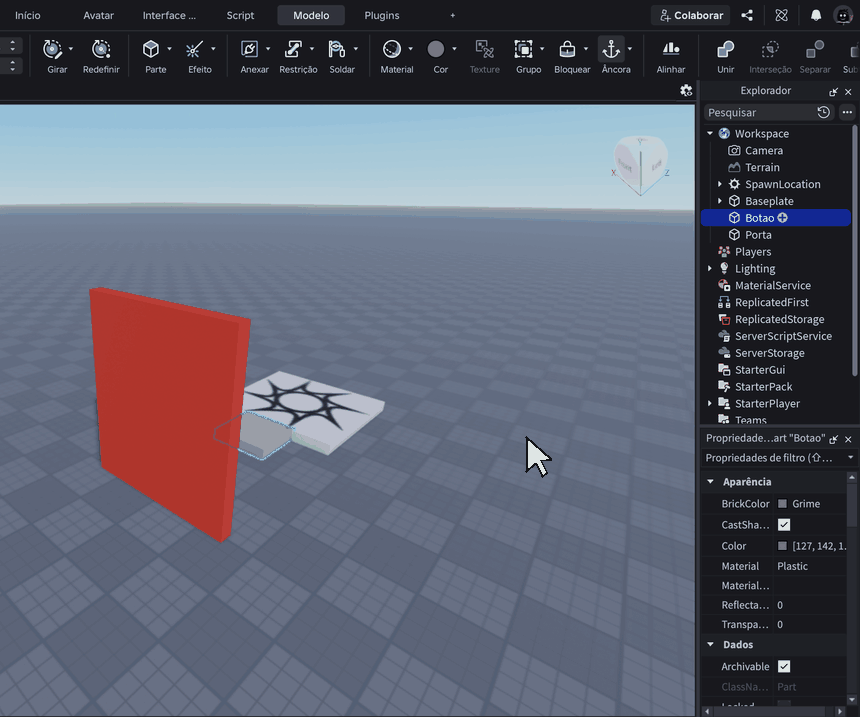Click the Propriedades de filtro field
860x717 pixels.
[779, 458]
